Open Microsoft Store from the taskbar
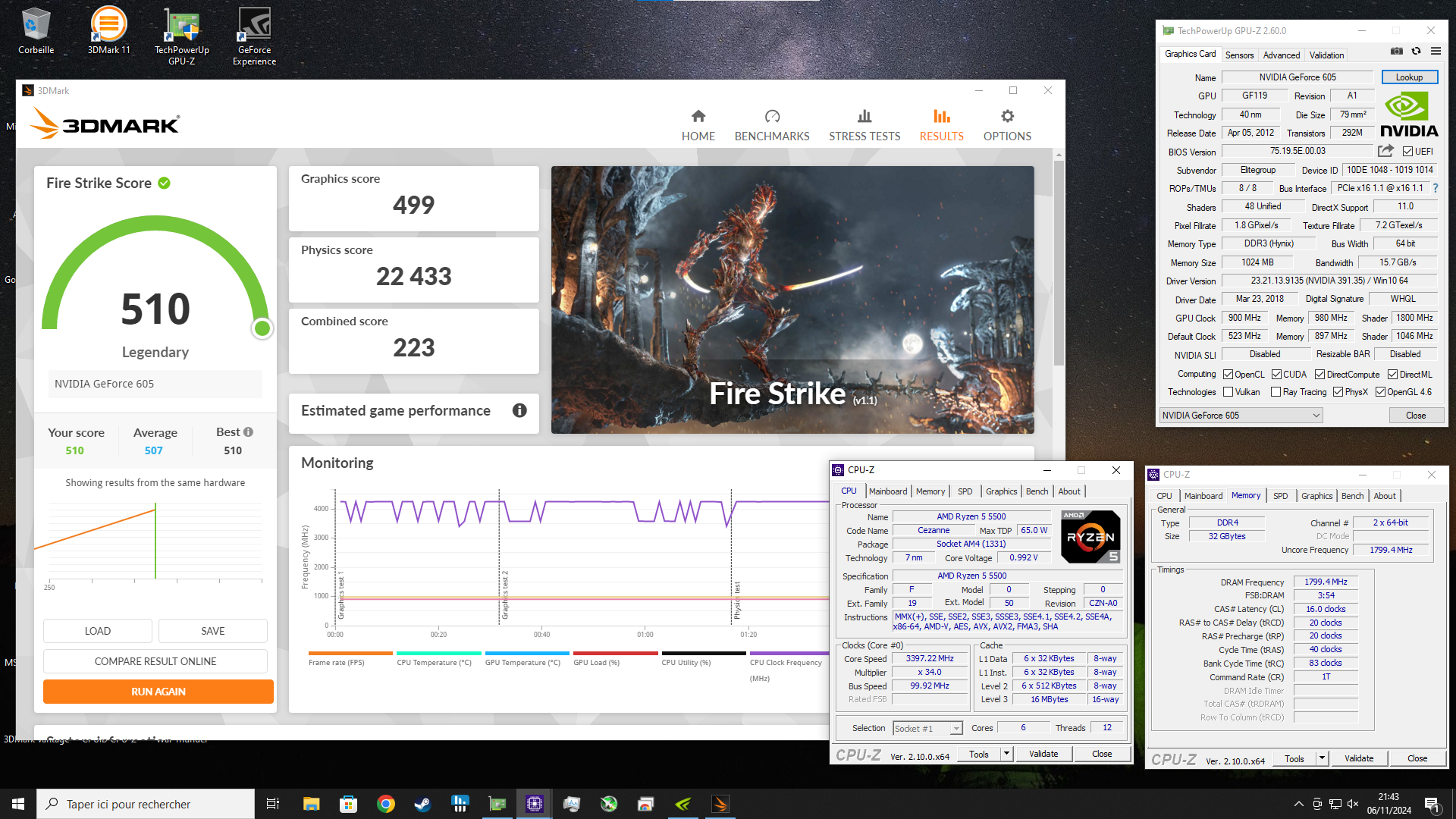1456x819 pixels. coord(348,804)
